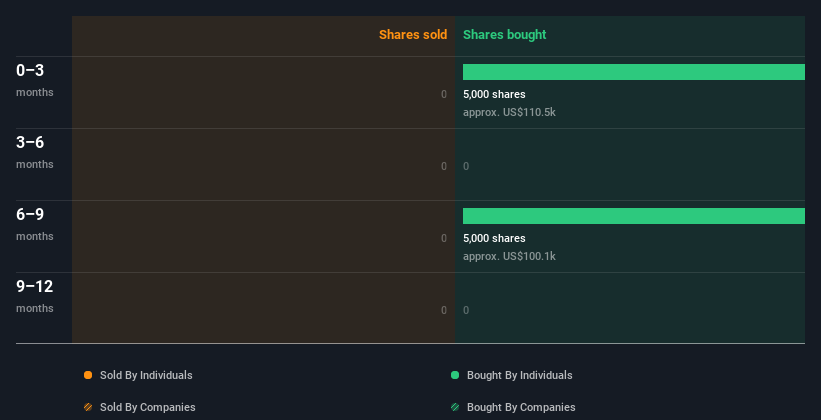Click the Shares sold column header
The width and height of the screenshot is (821, 420).
(413, 35)
